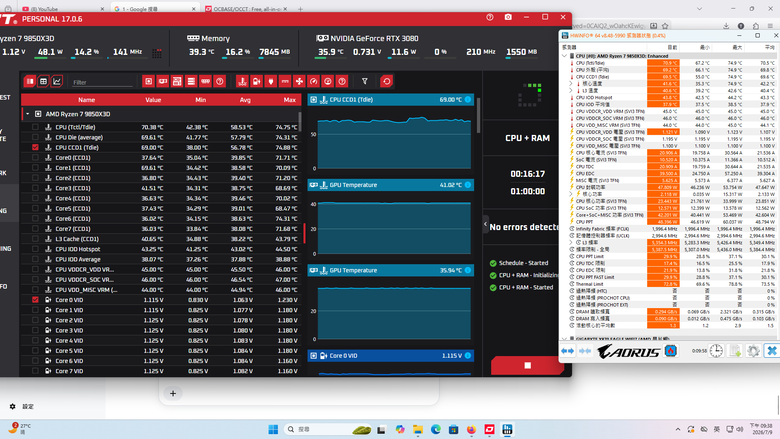Check the CPU (Tctl/Tdie) checkbox
Screen dimensions: 780x439
tap(35, 127)
